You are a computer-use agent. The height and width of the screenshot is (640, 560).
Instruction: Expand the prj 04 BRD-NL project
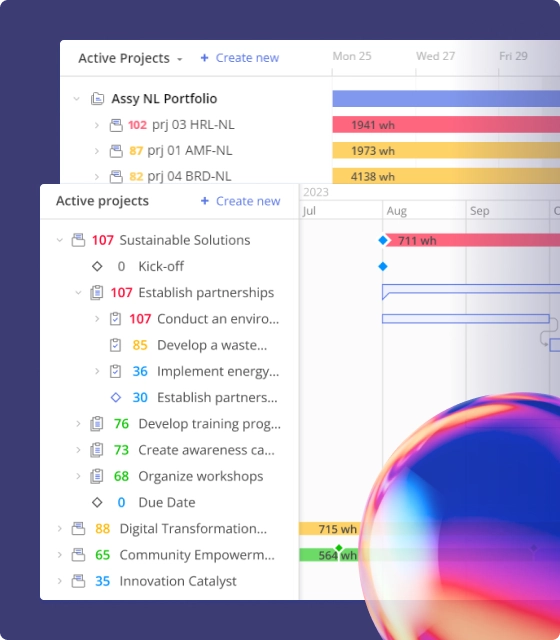(97, 177)
